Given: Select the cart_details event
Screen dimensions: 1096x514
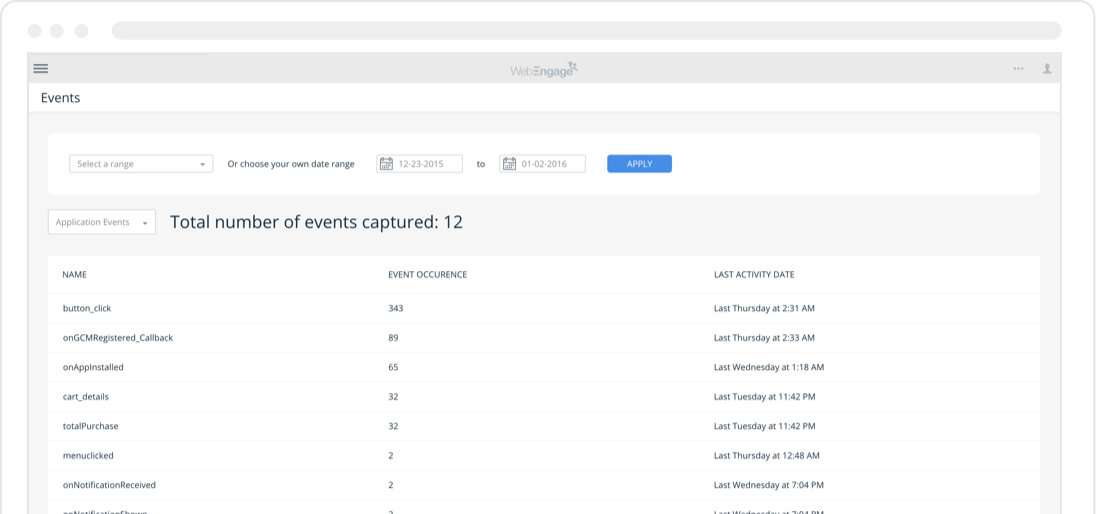Looking at the screenshot, I should coord(544,397).
